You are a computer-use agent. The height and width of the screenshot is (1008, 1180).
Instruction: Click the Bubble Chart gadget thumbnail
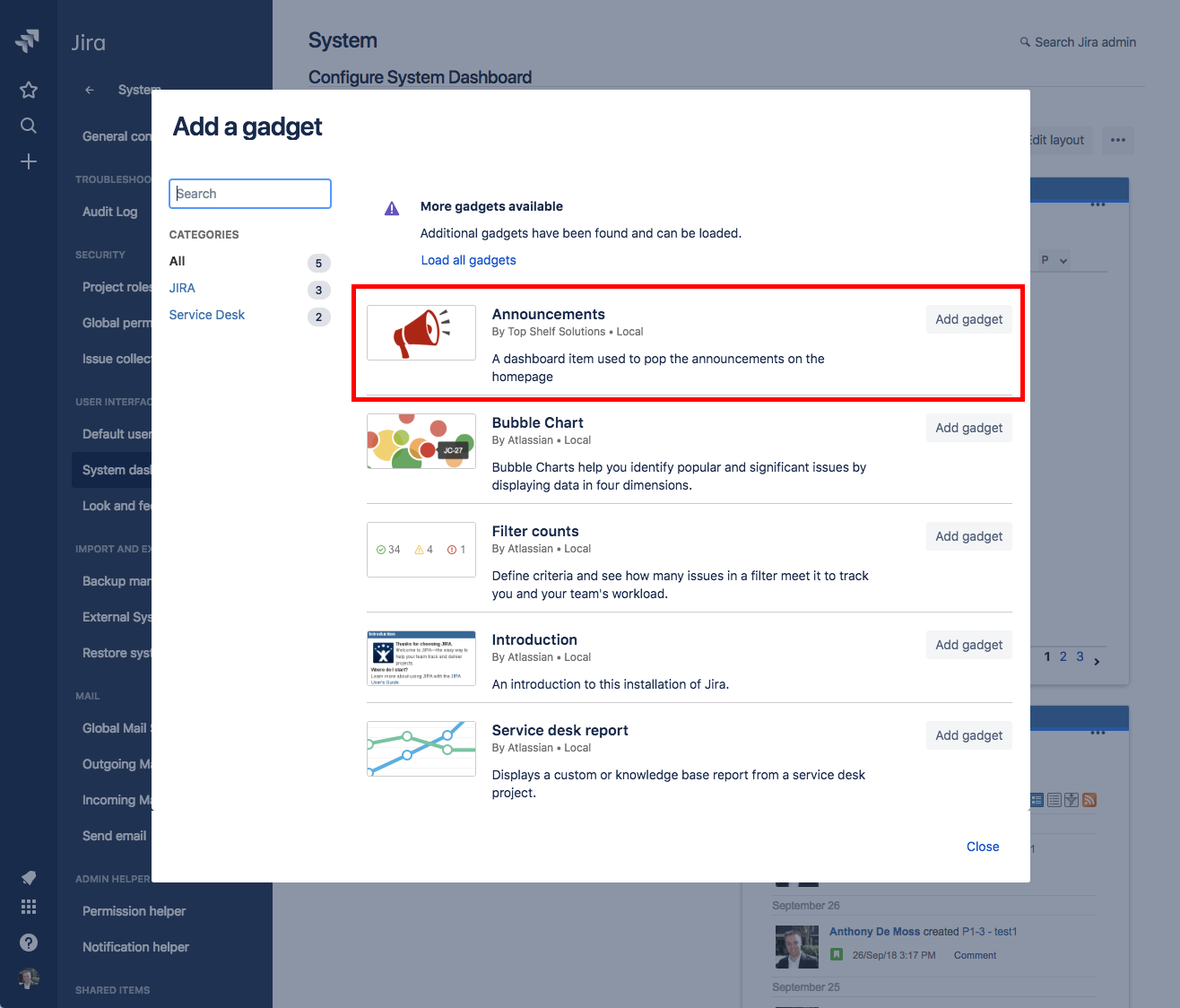(x=421, y=441)
